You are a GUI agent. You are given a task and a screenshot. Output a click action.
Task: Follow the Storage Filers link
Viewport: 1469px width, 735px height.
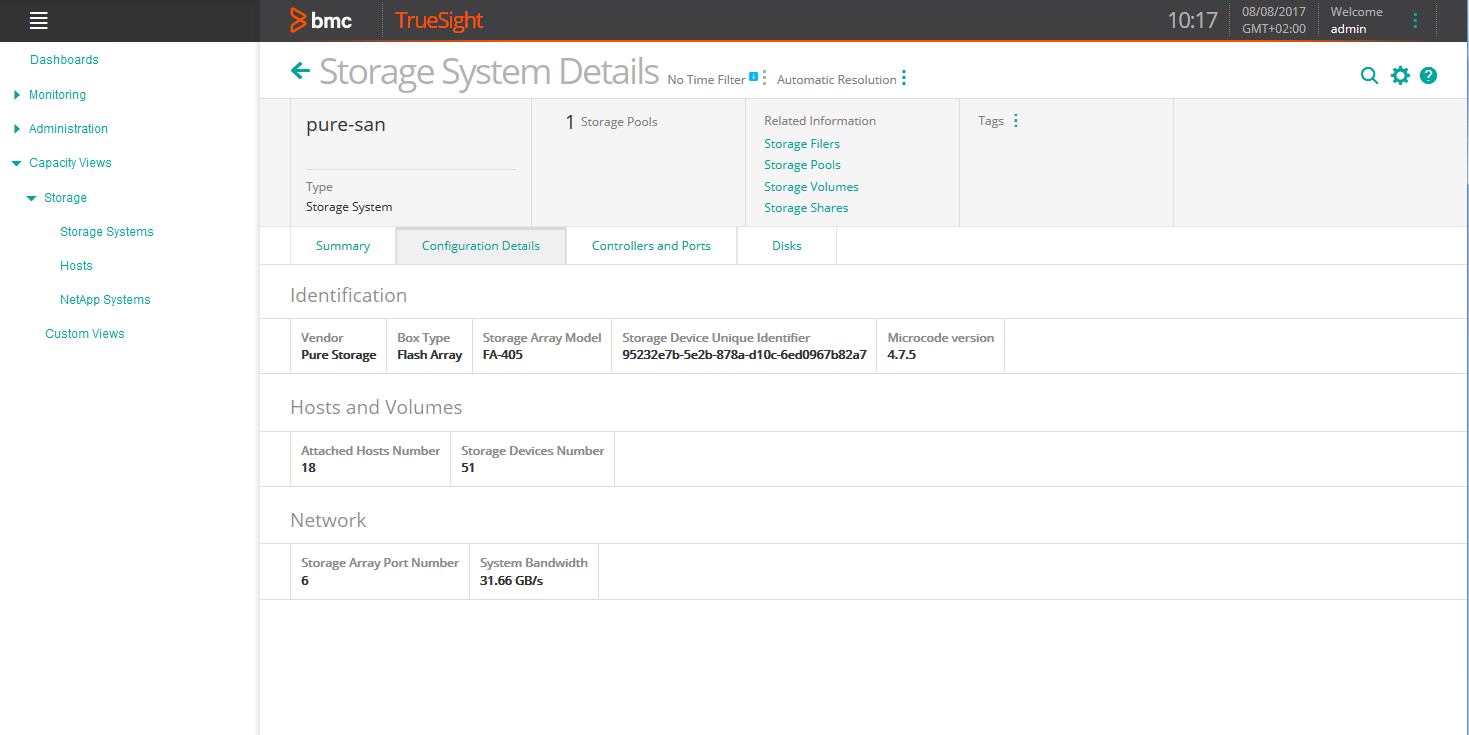(x=802, y=144)
